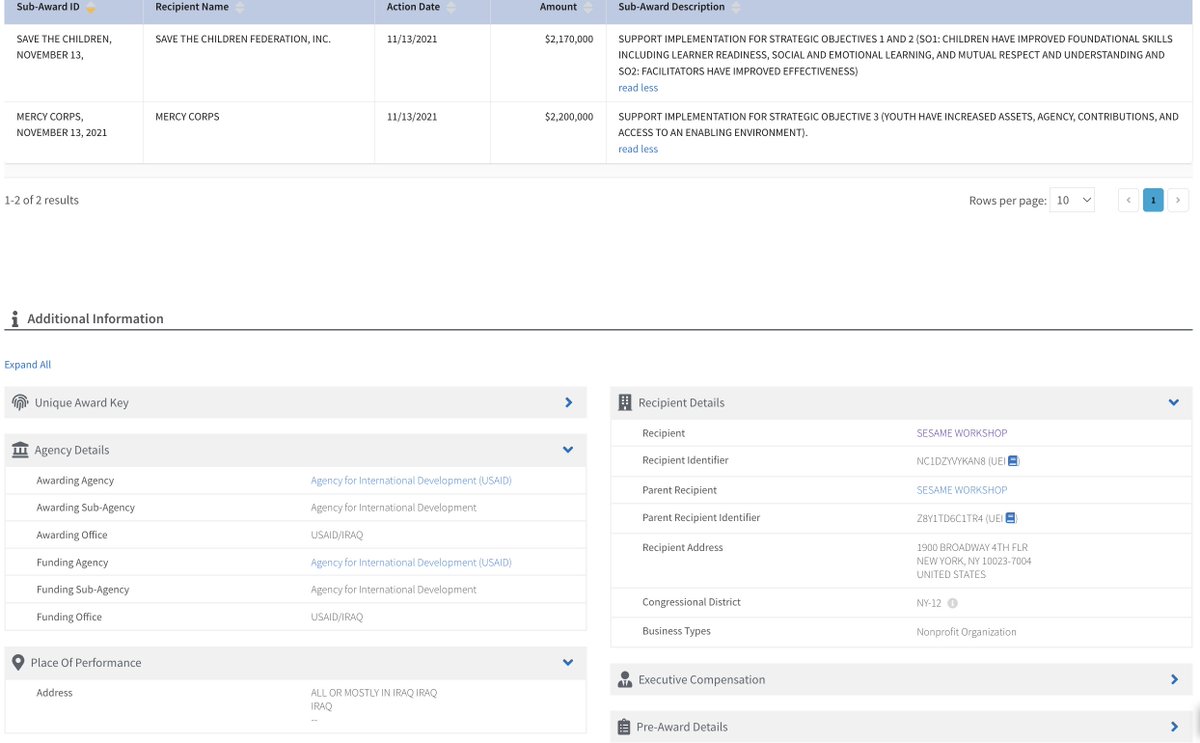Image resolution: width=1200 pixels, height=743 pixels.
Task: Sort by Sub-Award Description column arrows
Action: [x=737, y=8]
